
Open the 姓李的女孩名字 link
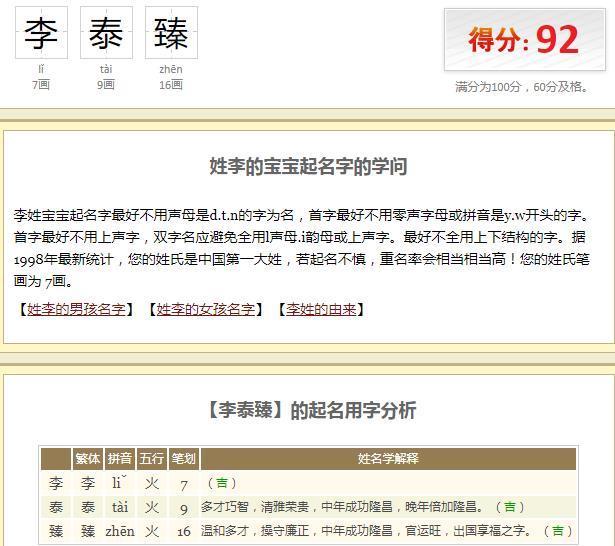click(206, 309)
